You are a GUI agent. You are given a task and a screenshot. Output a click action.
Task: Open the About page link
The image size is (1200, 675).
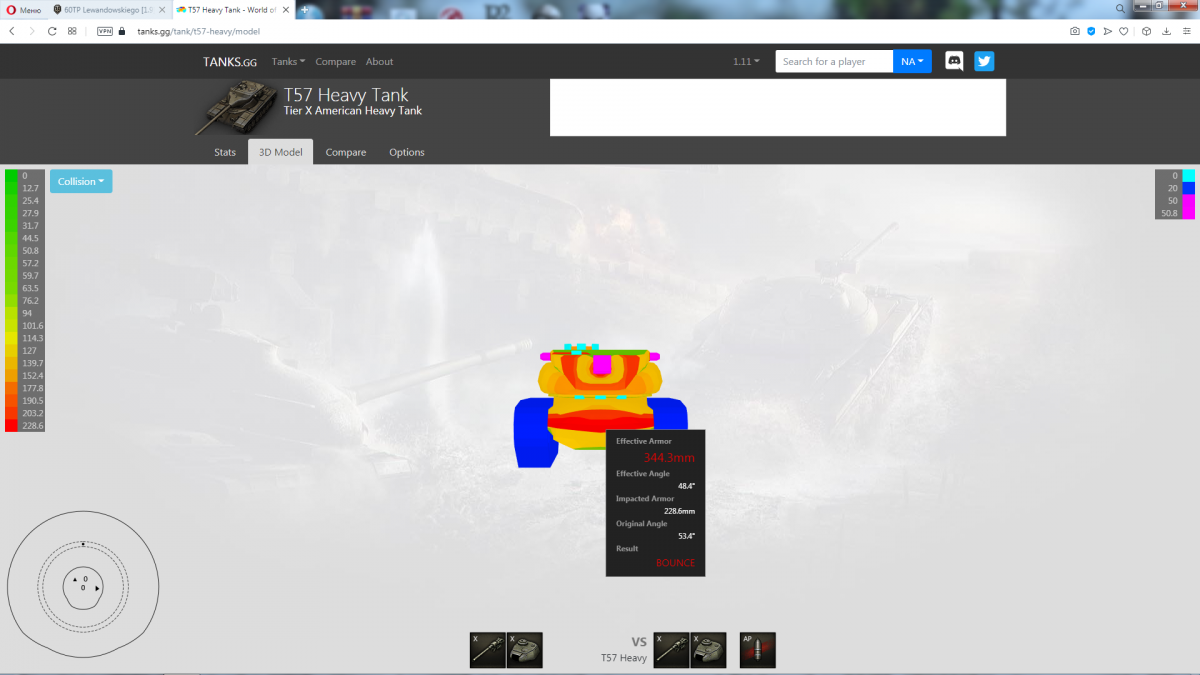point(380,61)
